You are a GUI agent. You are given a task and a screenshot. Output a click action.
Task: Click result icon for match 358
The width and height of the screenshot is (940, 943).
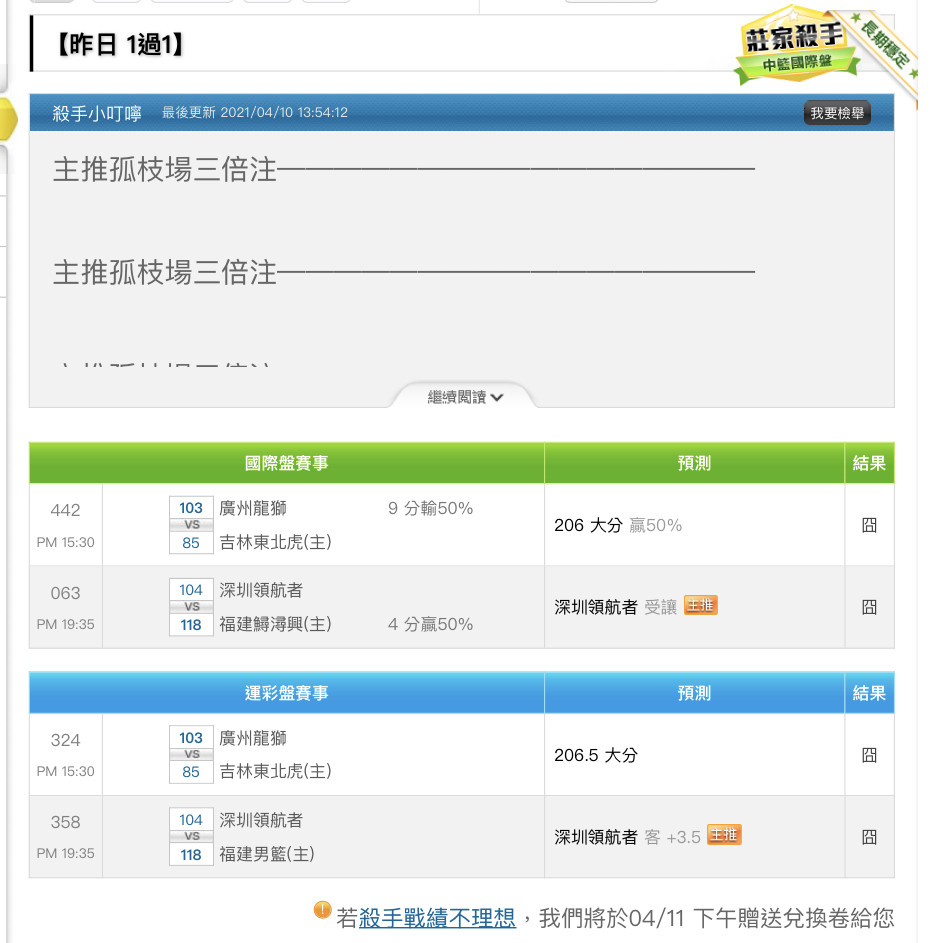point(869,837)
